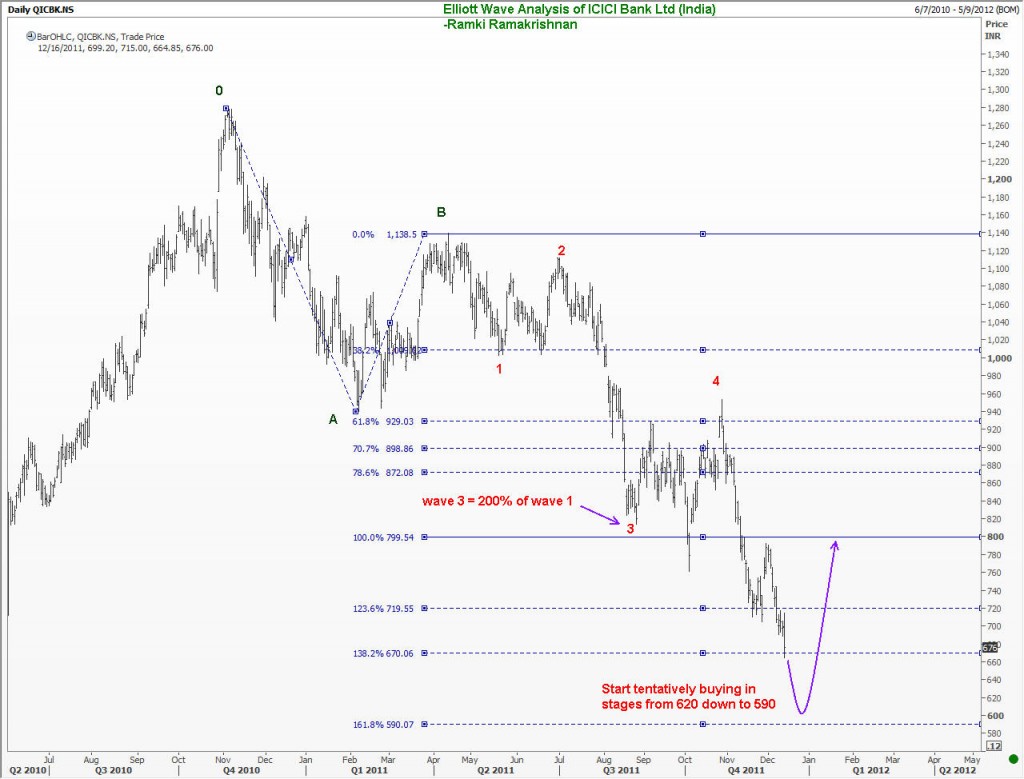Image resolution: width=1024 pixels, height=779 pixels.
Task: Click the clock icon beside BarOHLC legend
Action: coord(30,37)
